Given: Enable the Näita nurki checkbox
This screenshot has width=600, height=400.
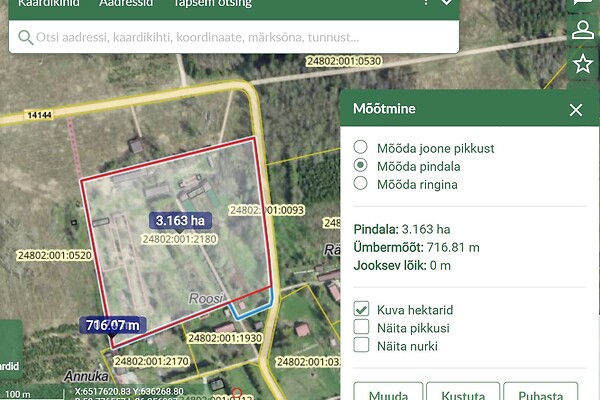Looking at the screenshot, I should coord(363,346).
